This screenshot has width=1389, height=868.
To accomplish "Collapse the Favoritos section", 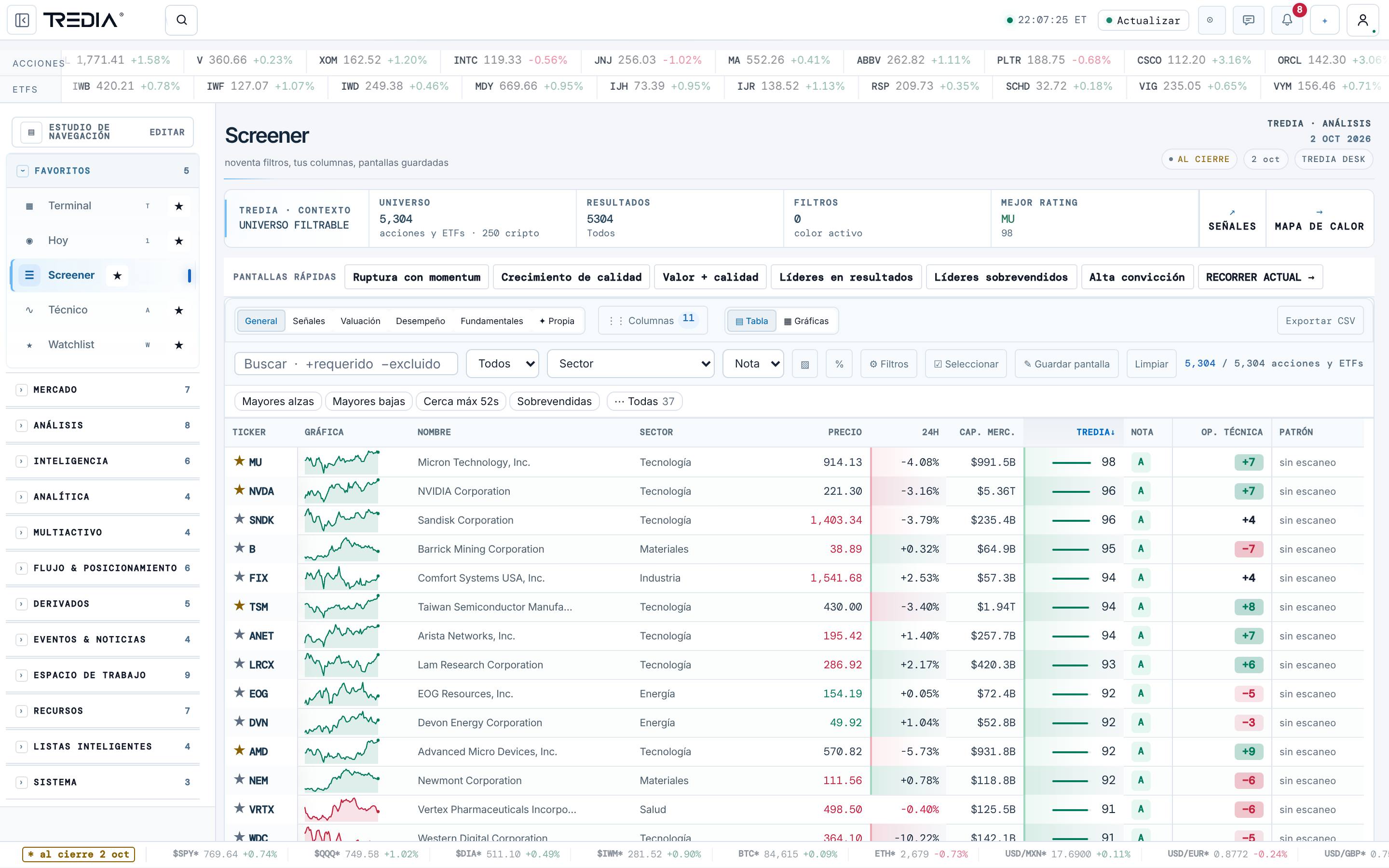I will [x=103, y=171].
